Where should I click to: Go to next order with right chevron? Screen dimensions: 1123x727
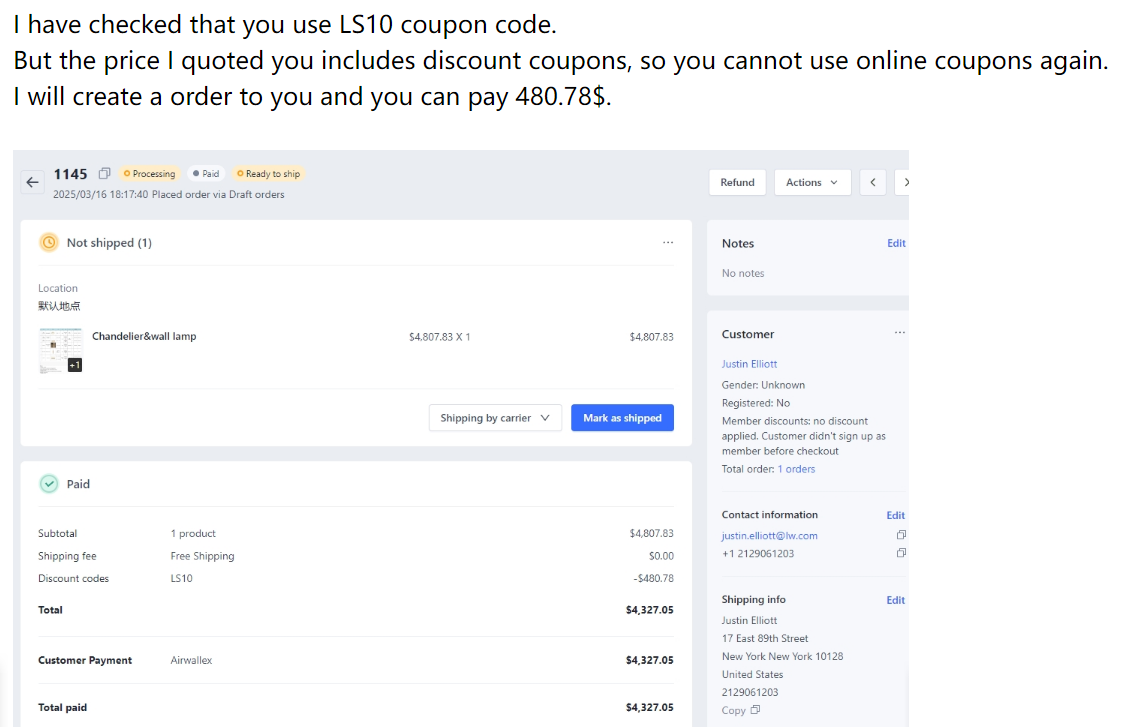(x=904, y=183)
